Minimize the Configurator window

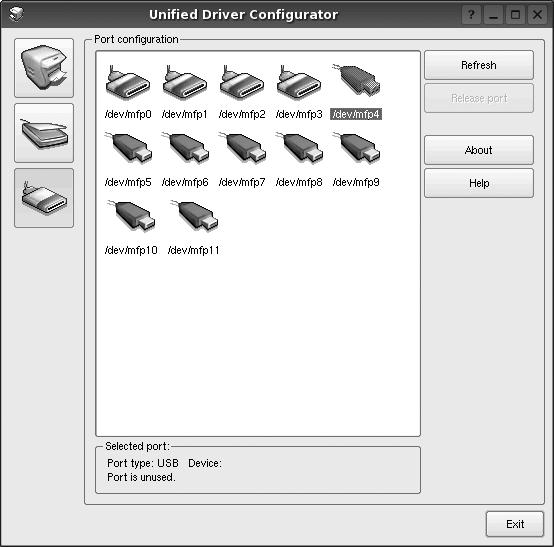click(x=493, y=15)
